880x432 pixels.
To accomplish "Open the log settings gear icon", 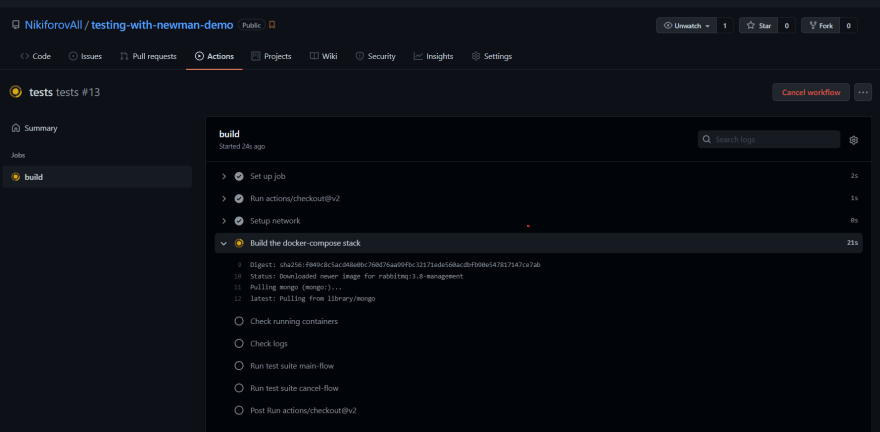I will tap(854, 140).
